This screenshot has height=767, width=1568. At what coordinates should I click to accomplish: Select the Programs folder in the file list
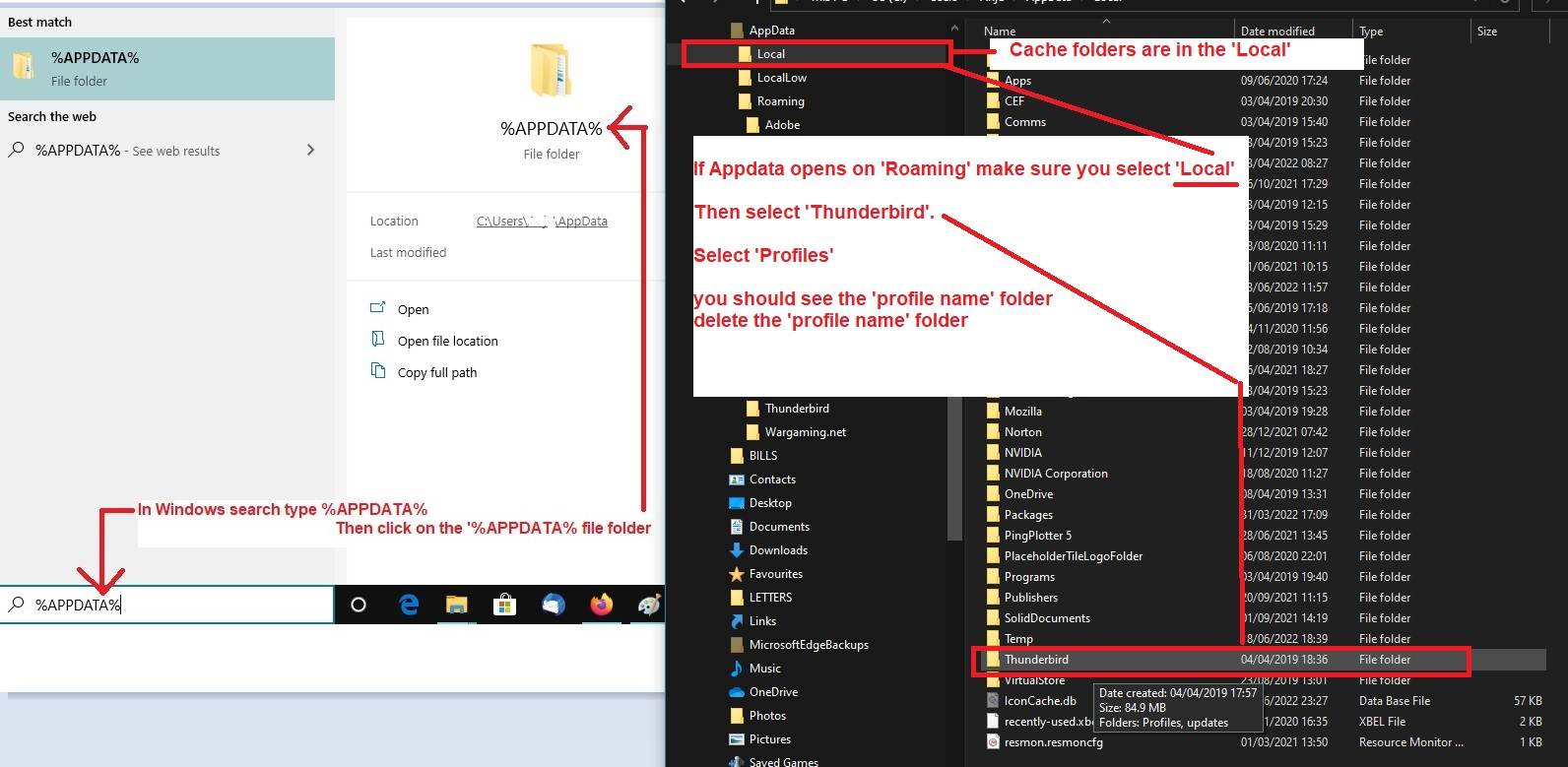point(1029,577)
